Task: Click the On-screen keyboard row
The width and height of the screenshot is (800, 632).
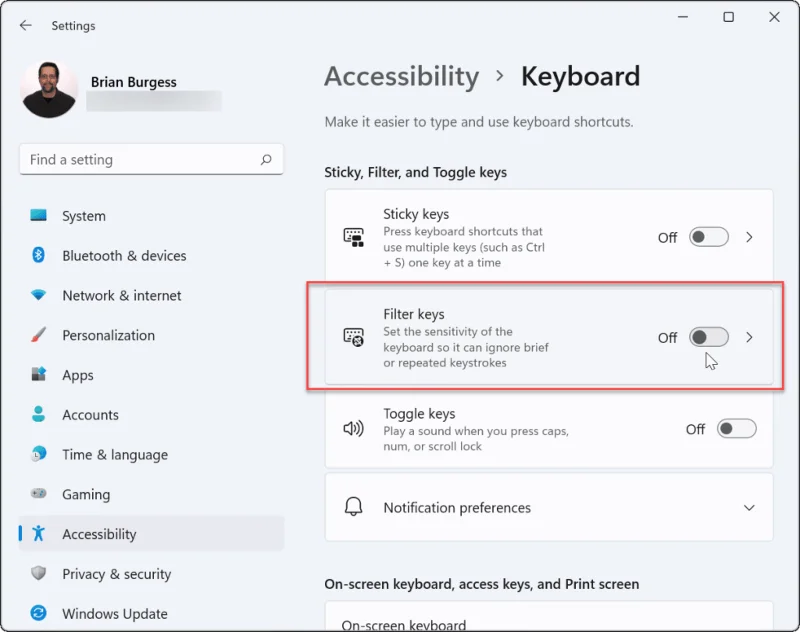Action: tap(549, 617)
